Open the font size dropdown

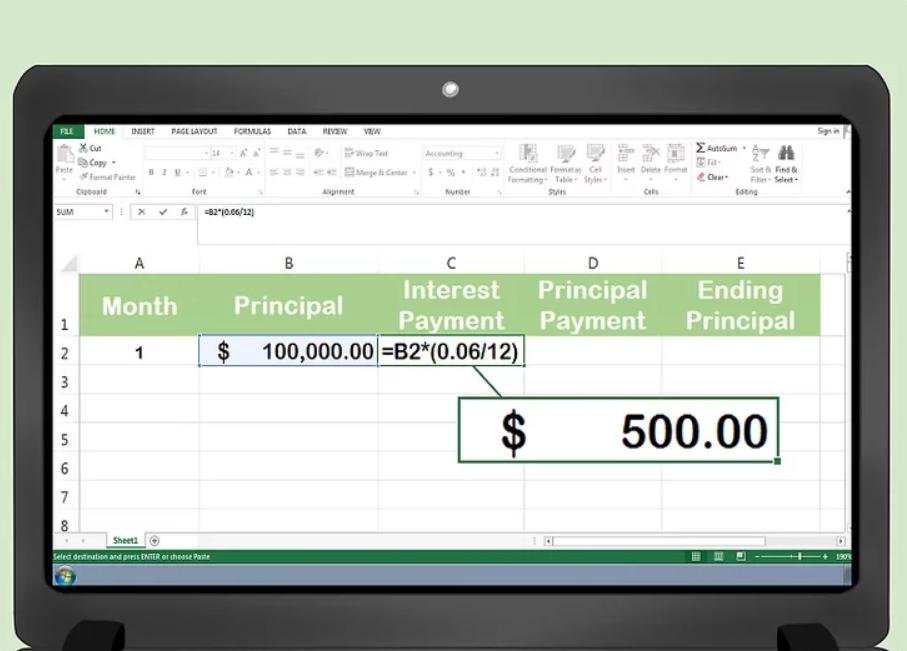[x=233, y=153]
